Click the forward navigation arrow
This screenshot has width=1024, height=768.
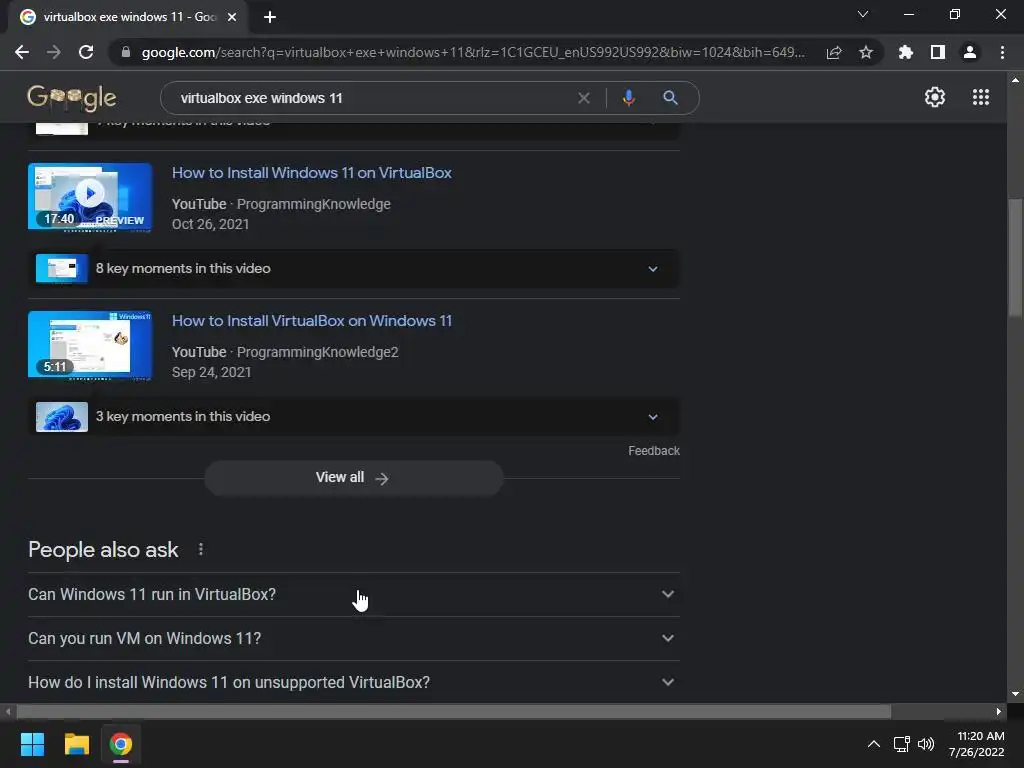coord(54,52)
